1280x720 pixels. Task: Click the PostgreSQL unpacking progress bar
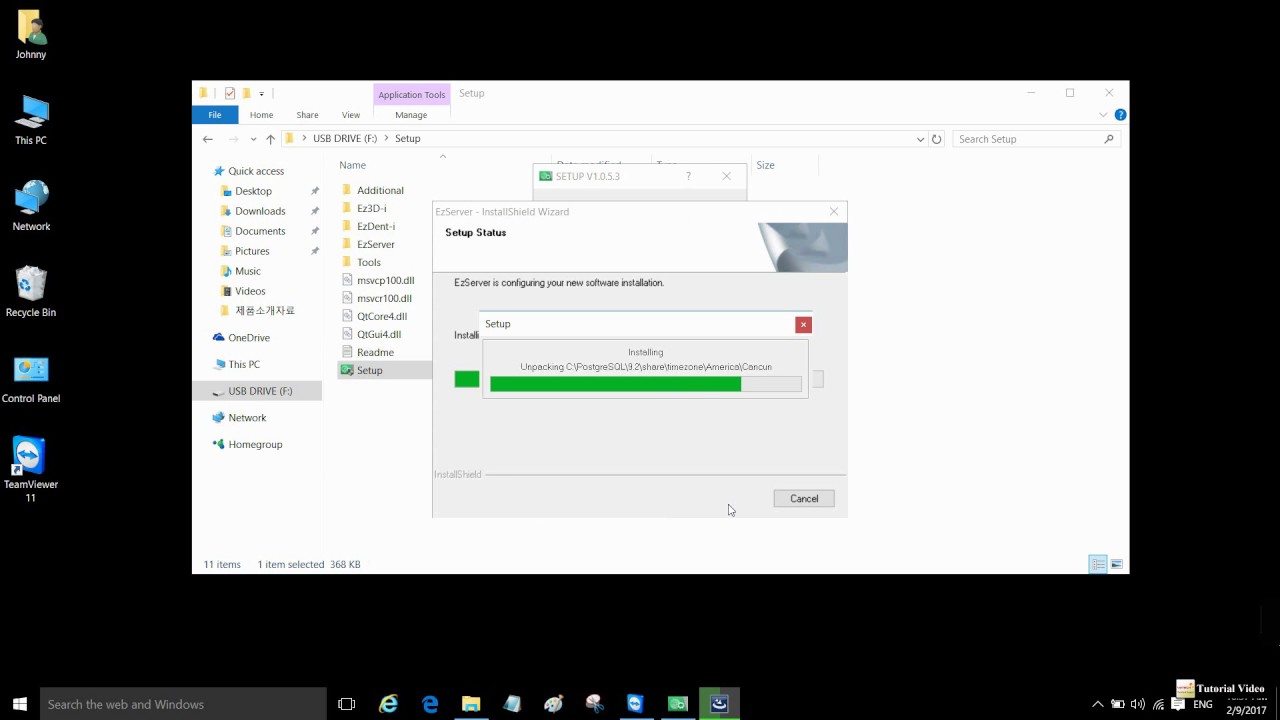pos(645,384)
